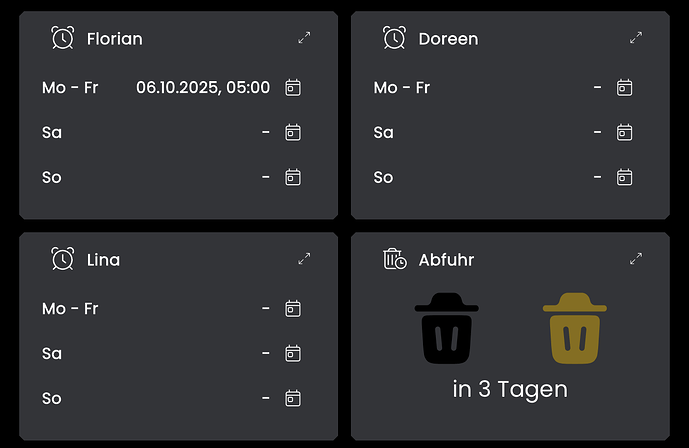Open calendar for Florian's Mo - Fr alarm
The height and width of the screenshot is (448, 689).
(x=293, y=87)
